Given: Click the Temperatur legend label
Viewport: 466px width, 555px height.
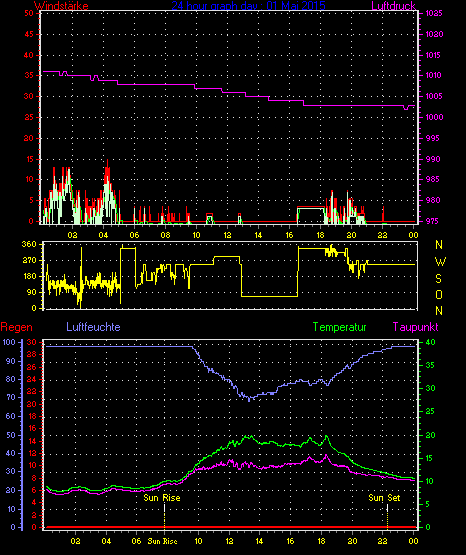Looking at the screenshot, I should tap(339, 327).
